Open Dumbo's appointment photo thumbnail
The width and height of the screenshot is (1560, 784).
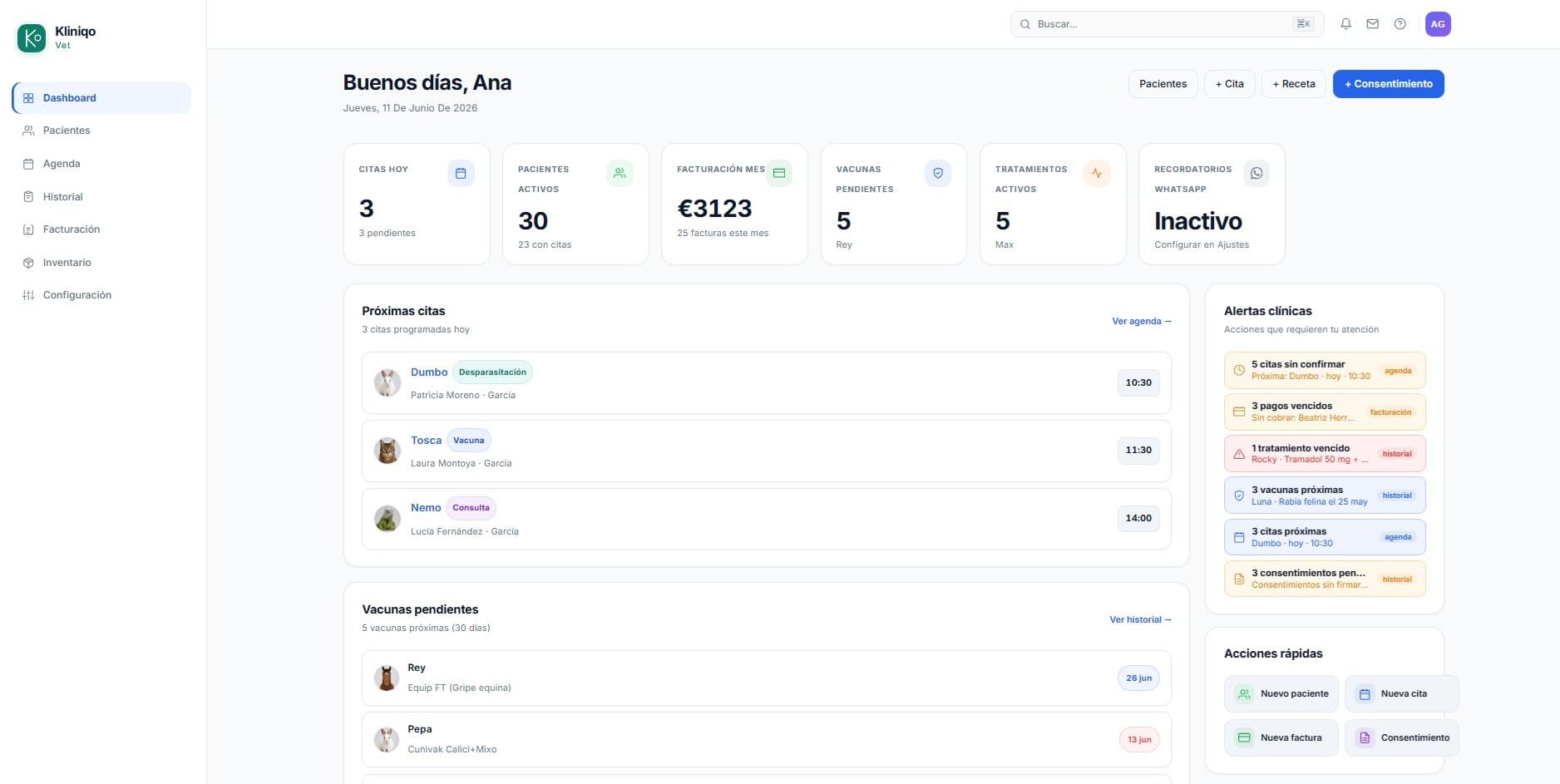[387, 382]
